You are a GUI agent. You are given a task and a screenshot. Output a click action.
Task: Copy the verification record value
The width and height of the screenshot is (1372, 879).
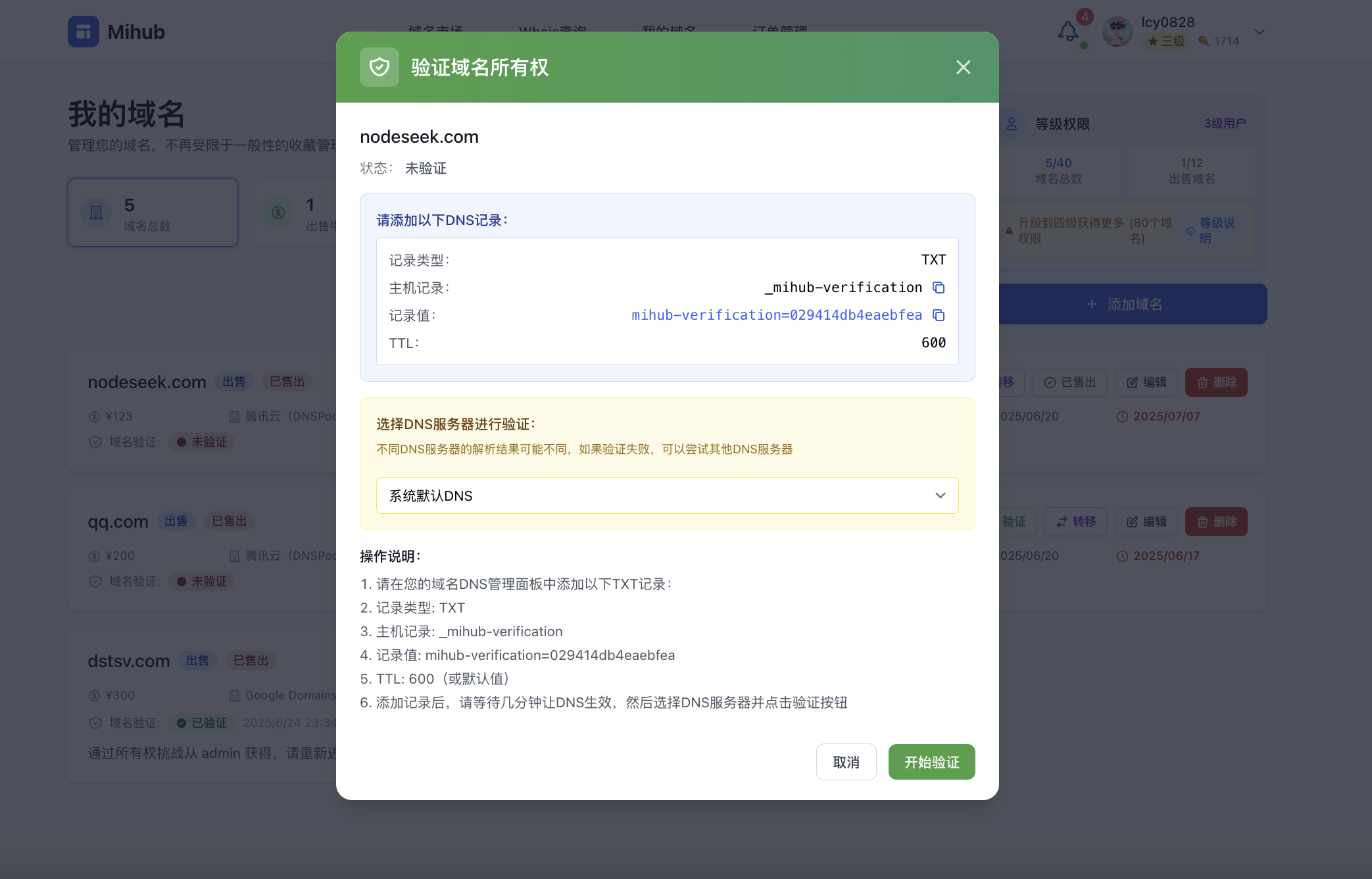tap(939, 315)
